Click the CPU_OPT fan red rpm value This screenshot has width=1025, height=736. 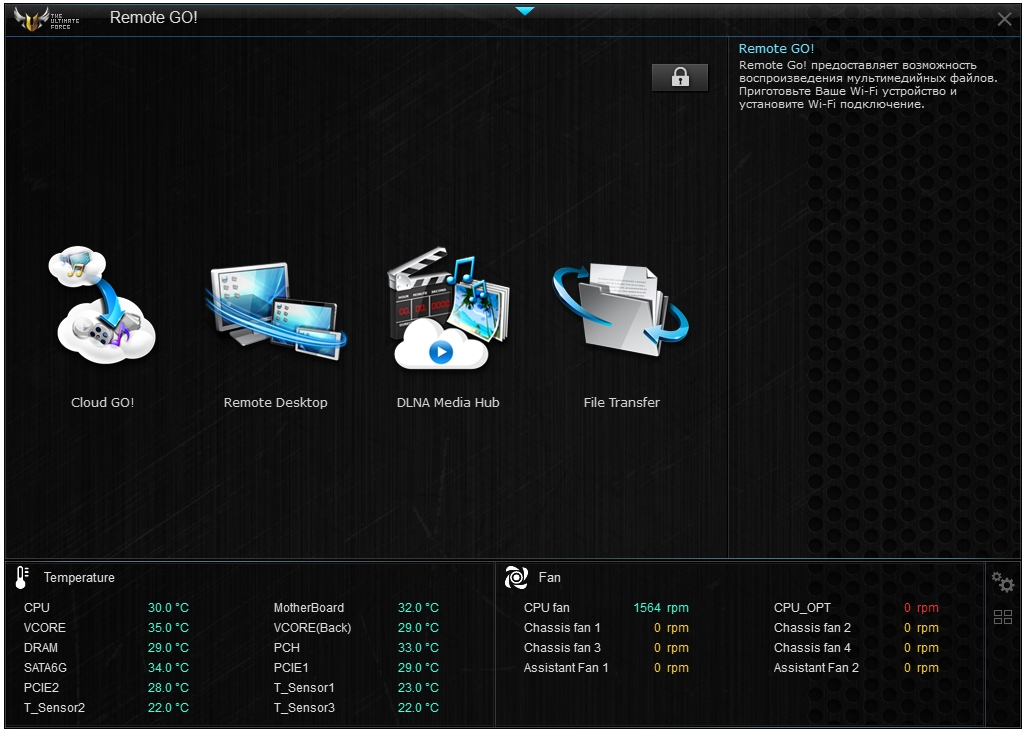pyautogui.click(x=921, y=608)
